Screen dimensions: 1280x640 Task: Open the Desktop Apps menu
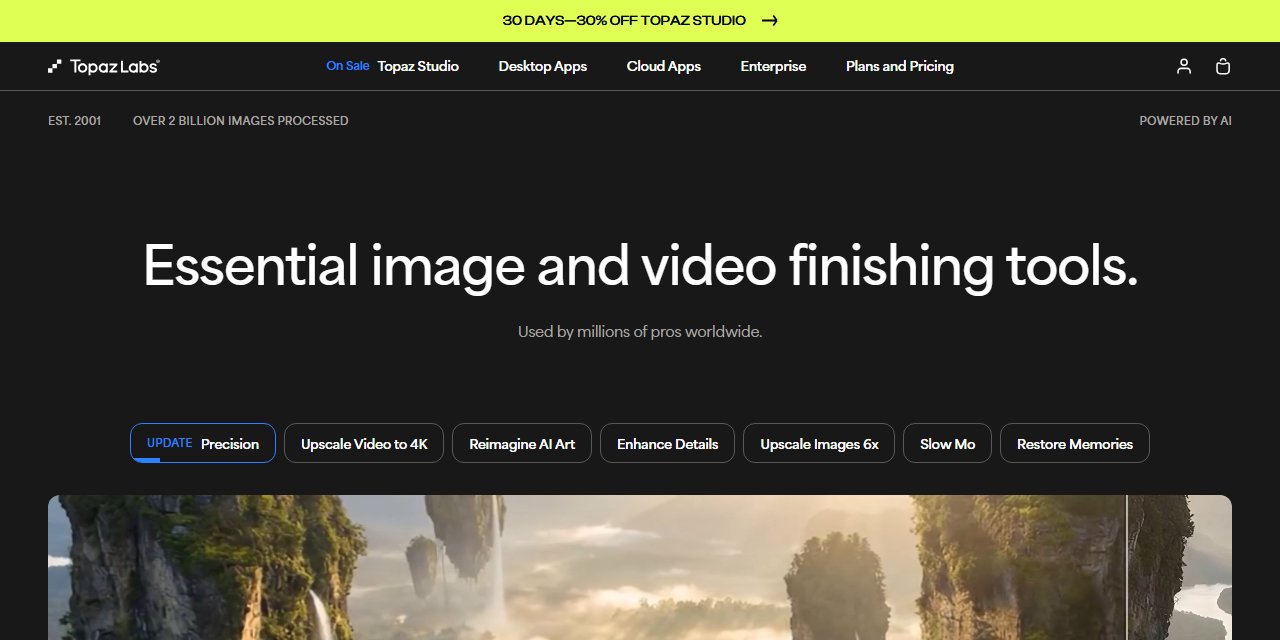(x=543, y=66)
